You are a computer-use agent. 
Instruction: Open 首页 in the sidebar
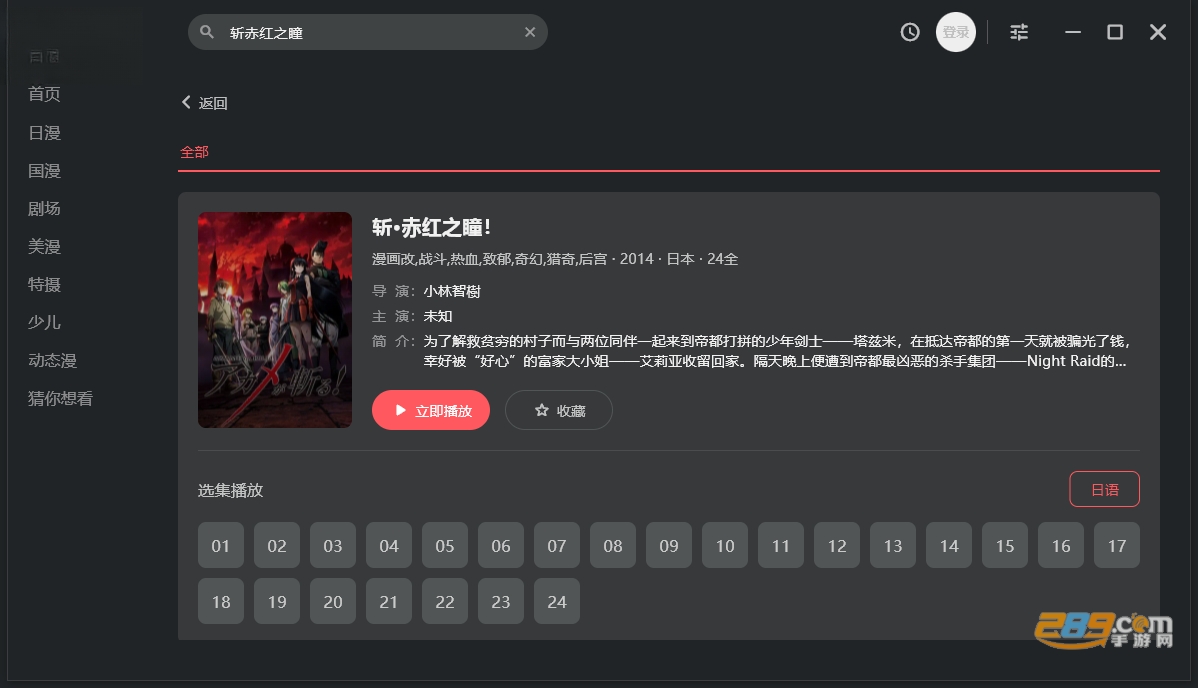pyautogui.click(x=44, y=94)
